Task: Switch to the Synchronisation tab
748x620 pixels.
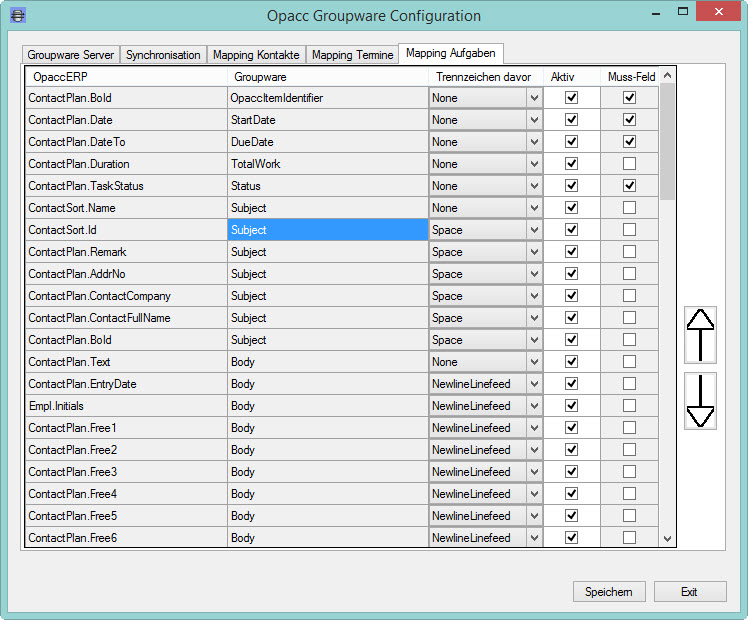Action: click(163, 55)
